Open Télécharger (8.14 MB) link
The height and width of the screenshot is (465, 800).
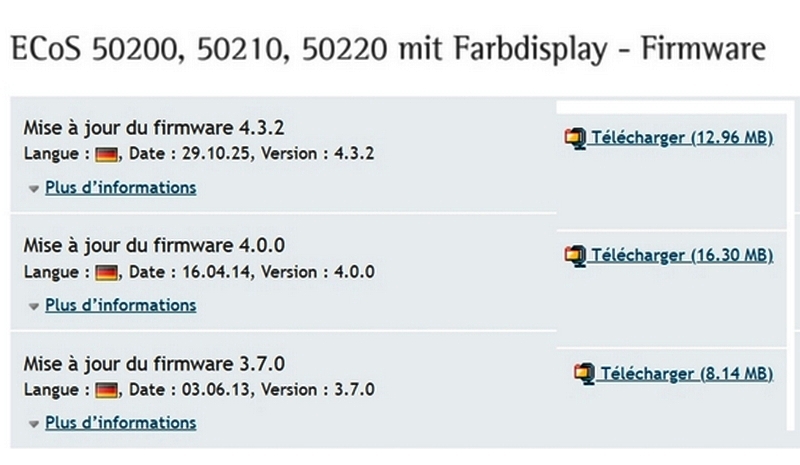[x=686, y=373]
